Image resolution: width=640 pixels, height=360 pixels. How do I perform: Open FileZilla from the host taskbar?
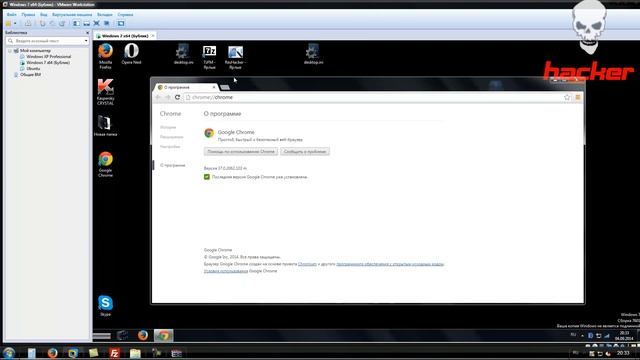pos(114,353)
